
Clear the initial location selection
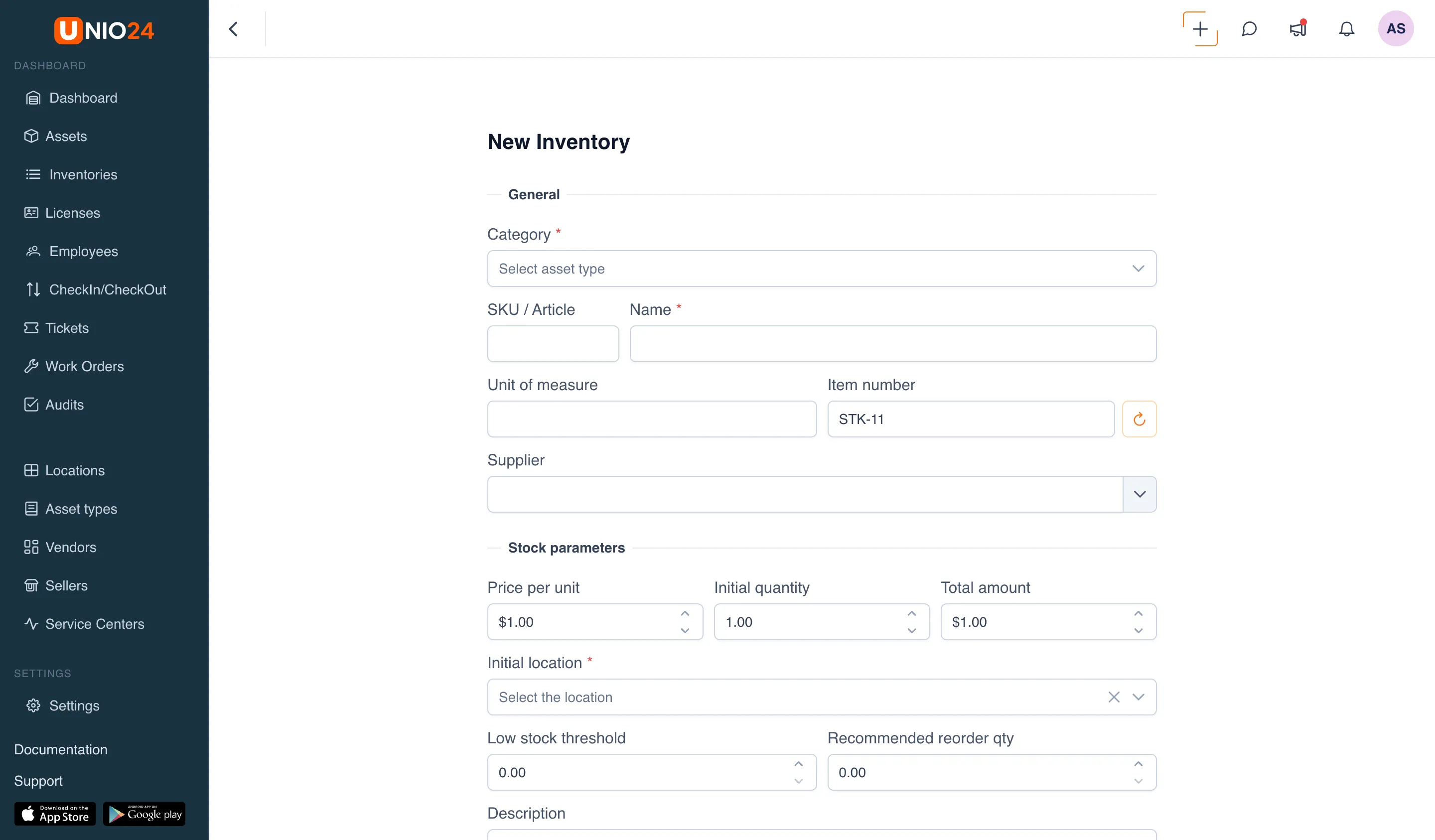point(1113,697)
